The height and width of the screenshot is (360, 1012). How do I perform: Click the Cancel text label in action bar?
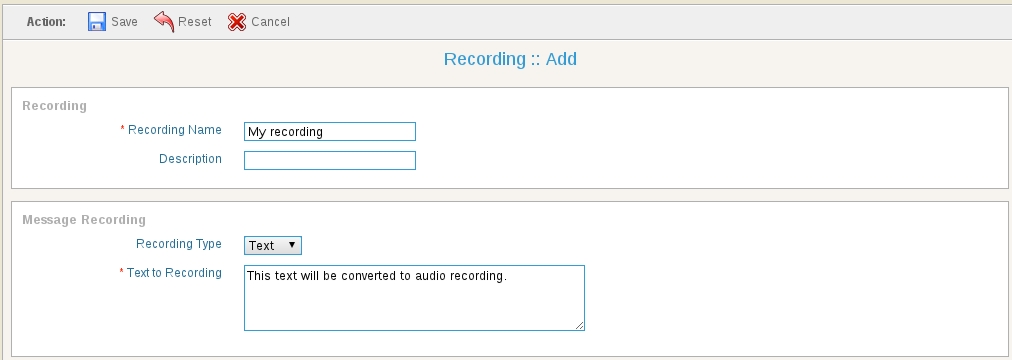click(270, 22)
